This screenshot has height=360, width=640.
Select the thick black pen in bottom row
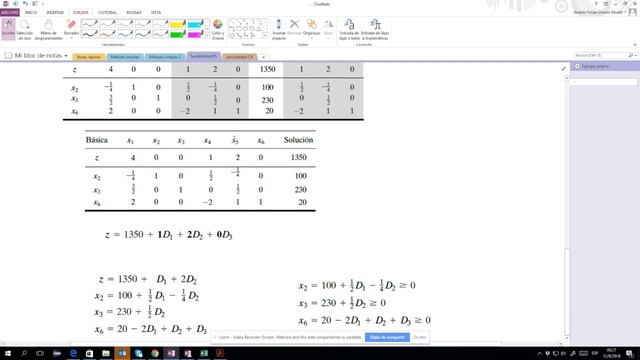click(x=89, y=34)
